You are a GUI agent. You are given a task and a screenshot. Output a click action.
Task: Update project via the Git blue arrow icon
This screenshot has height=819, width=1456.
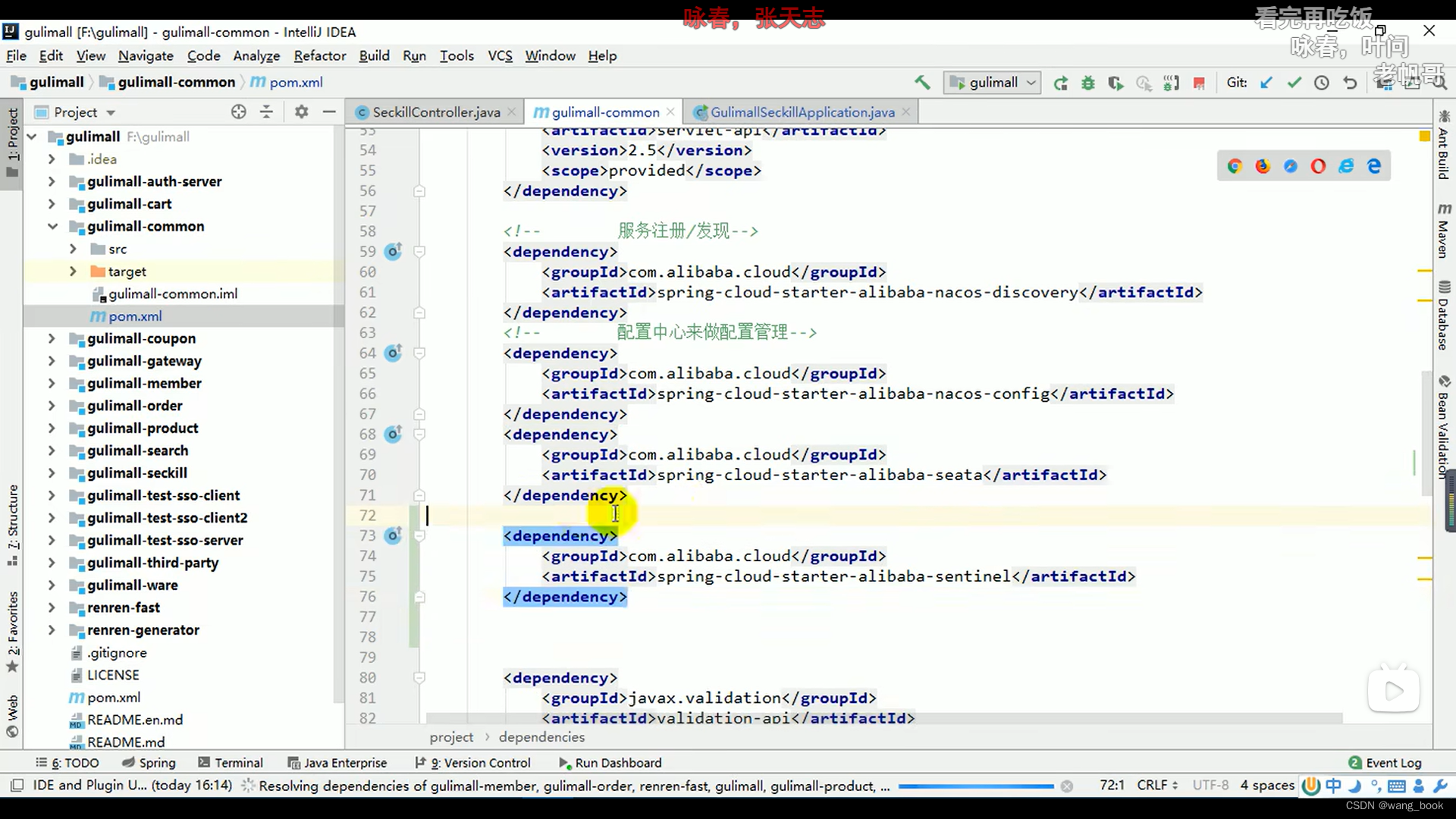coord(1266,83)
